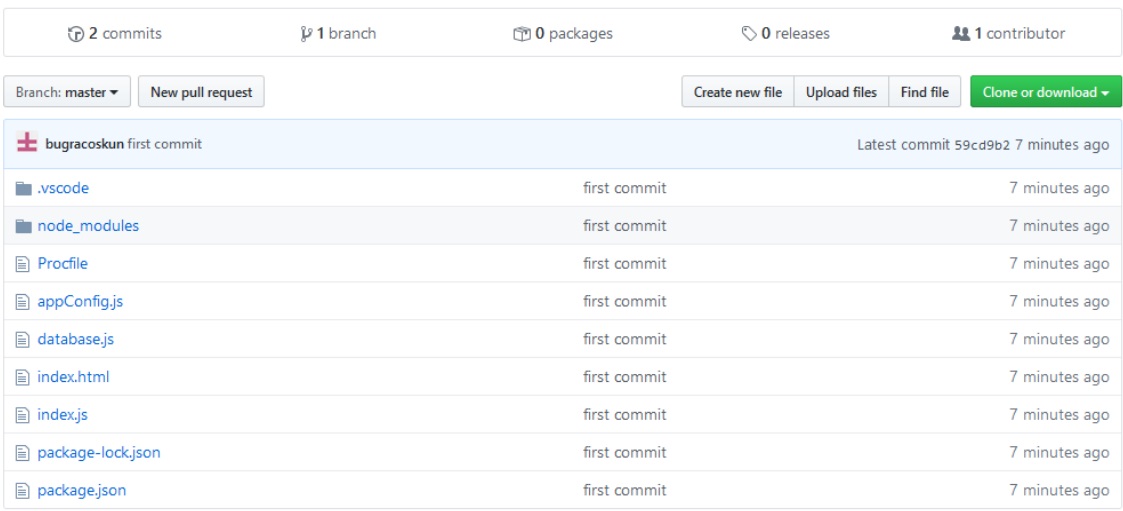Viewport: 1123px width, 511px height.
Task: Open the appConfig.js file link
Action: point(80,301)
